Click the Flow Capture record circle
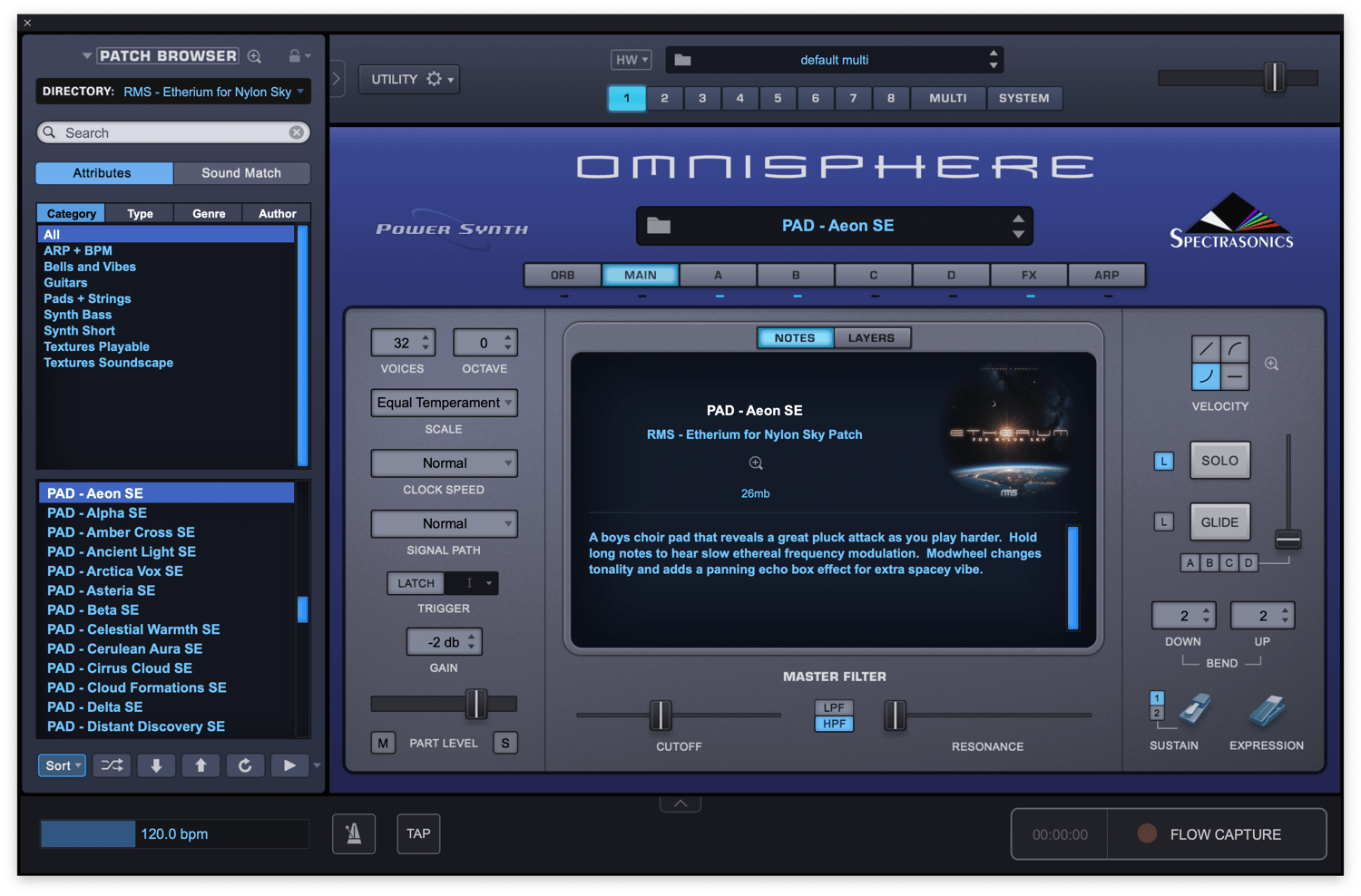 pos(1147,833)
